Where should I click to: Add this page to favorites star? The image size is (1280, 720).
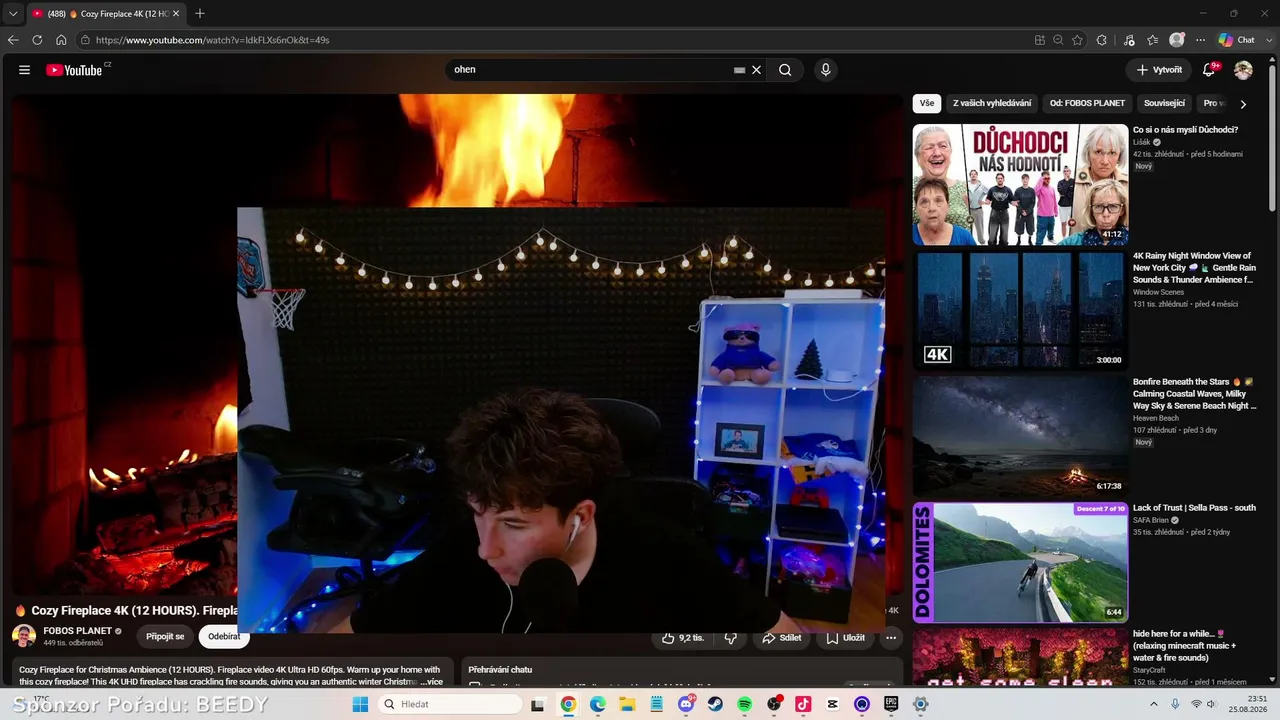tap(1077, 40)
